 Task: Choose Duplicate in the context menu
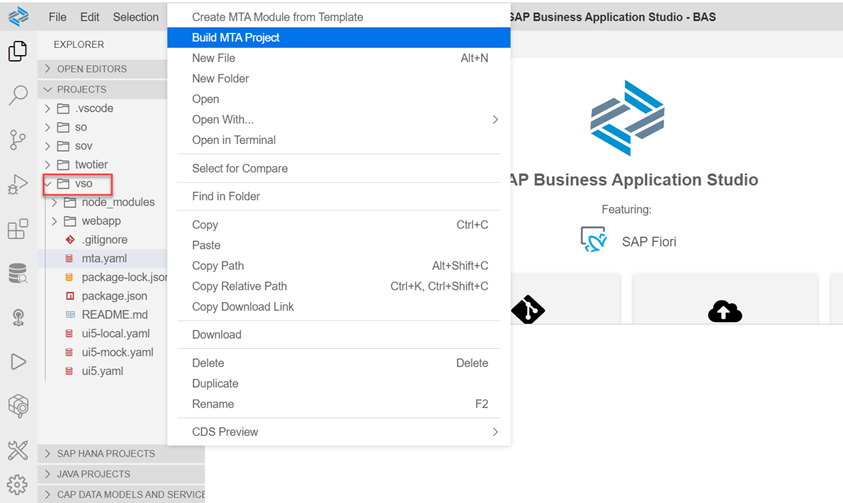tap(339, 383)
